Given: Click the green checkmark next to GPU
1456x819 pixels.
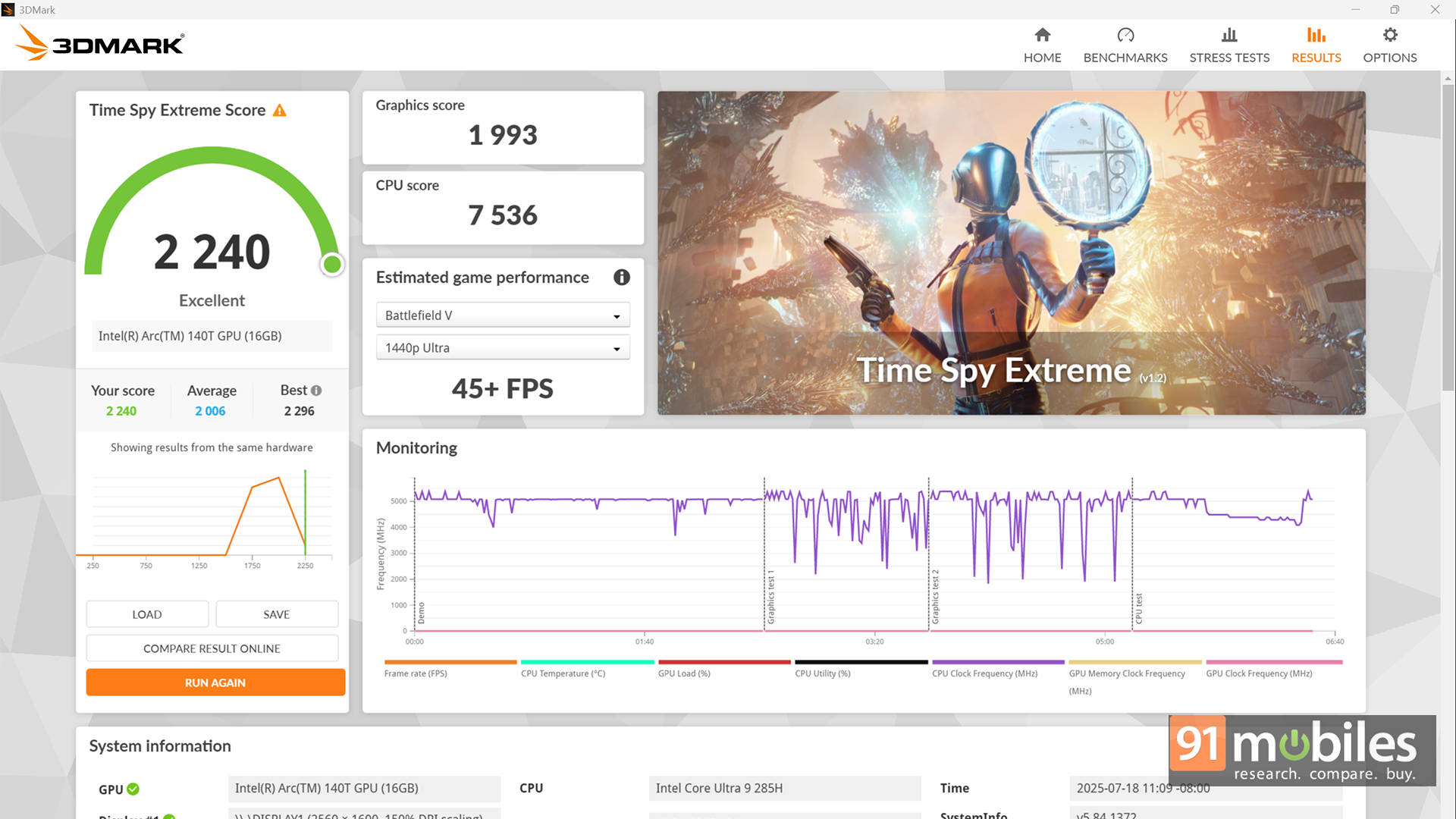Looking at the screenshot, I should click(133, 789).
